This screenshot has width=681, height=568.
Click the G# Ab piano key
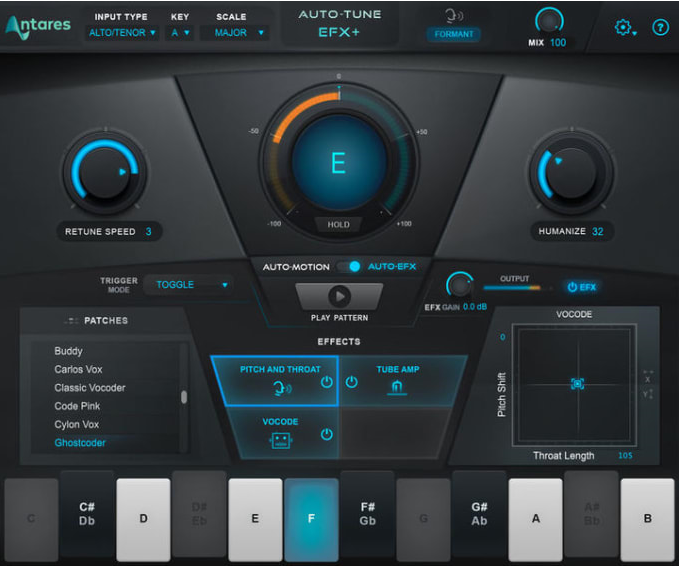[x=479, y=514]
